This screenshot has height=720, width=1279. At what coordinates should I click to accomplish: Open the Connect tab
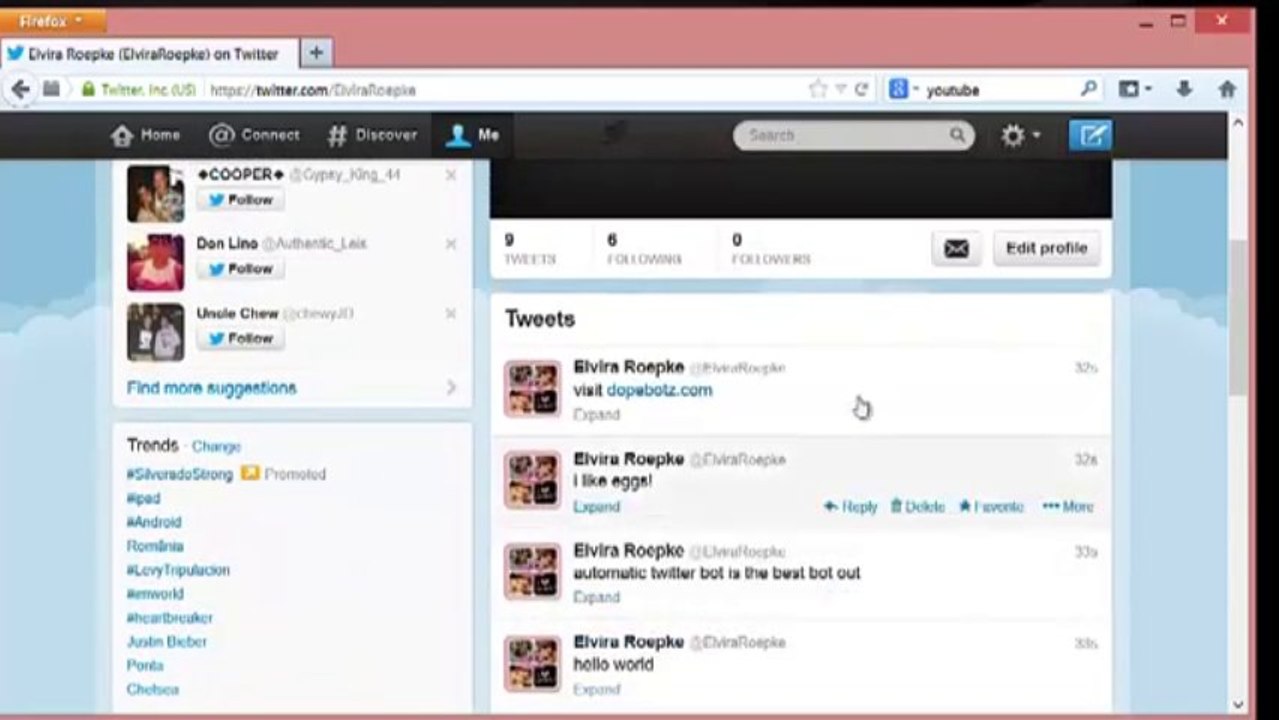(x=254, y=135)
